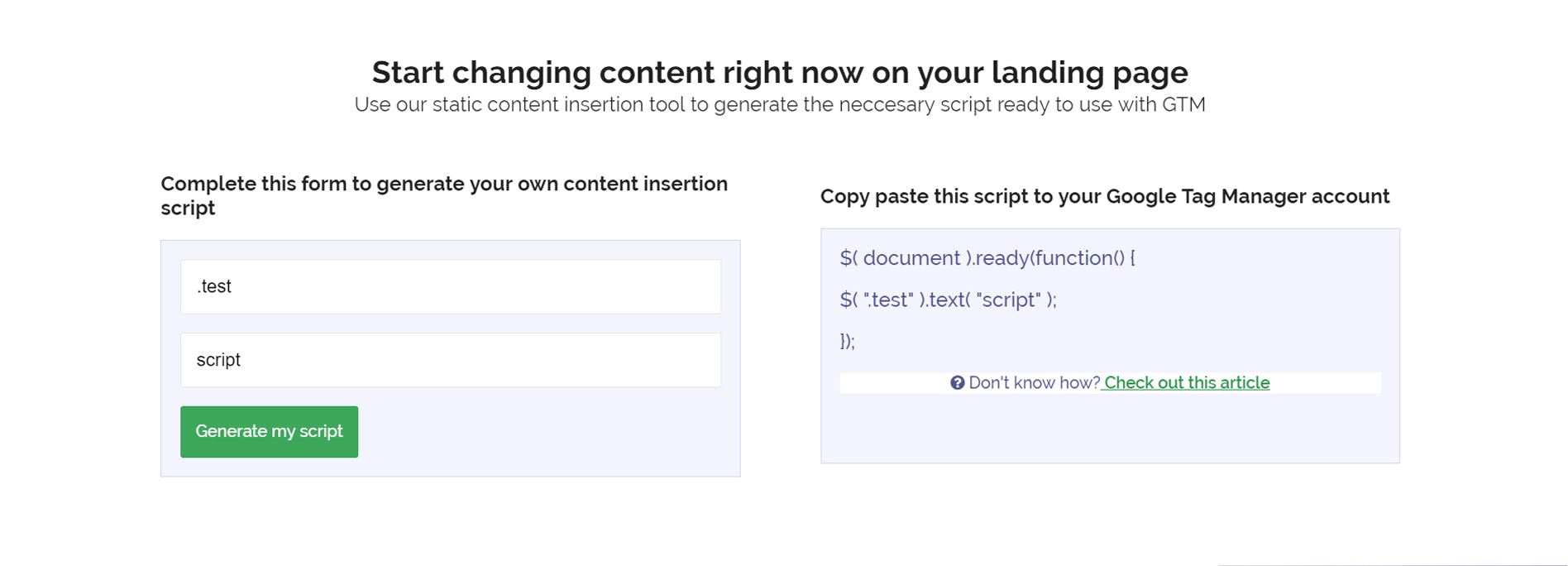Click the word "GTM" in the subtitle
The width and height of the screenshot is (1568, 566).
click(x=1183, y=105)
